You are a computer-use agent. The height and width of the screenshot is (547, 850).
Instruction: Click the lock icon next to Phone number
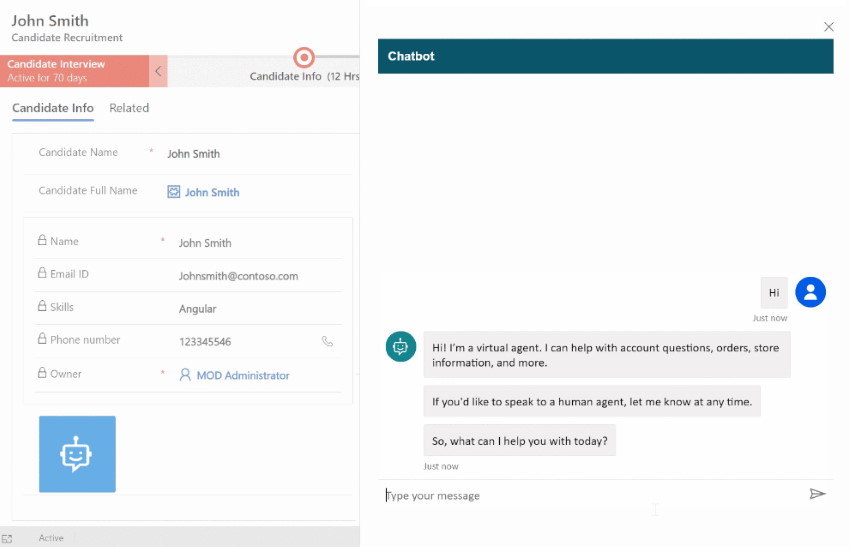click(x=42, y=339)
